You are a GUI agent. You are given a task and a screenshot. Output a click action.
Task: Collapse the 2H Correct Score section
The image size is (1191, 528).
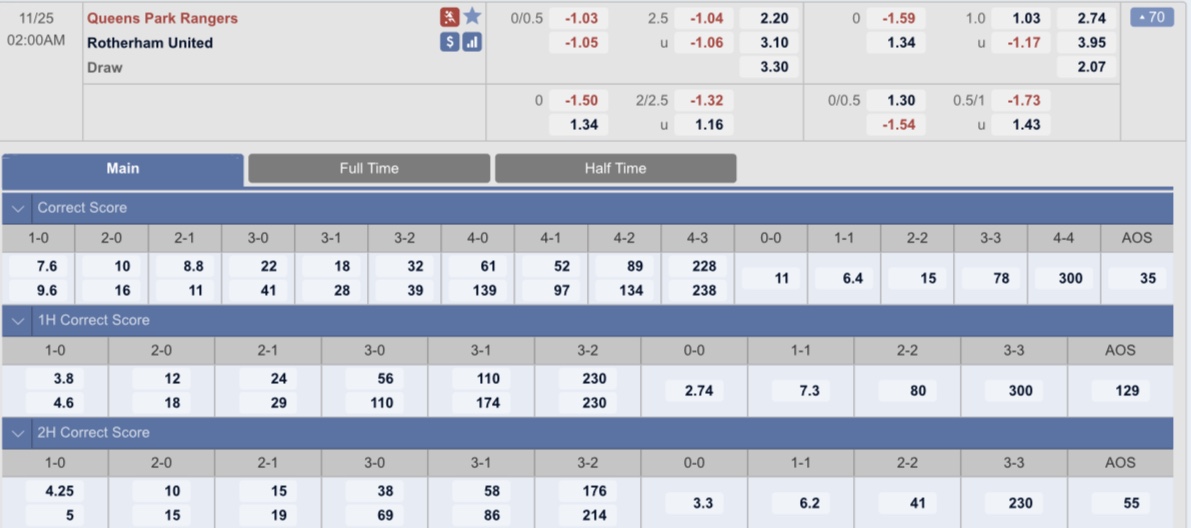[18, 433]
